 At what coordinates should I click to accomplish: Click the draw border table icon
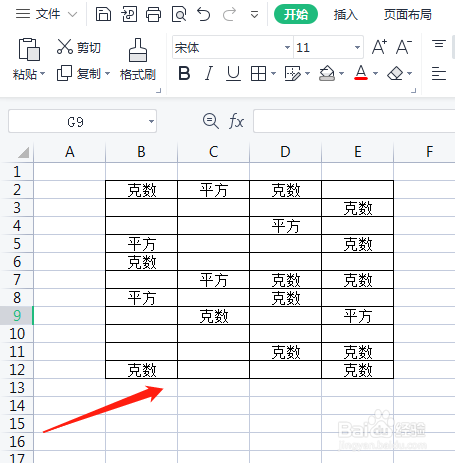(x=293, y=73)
